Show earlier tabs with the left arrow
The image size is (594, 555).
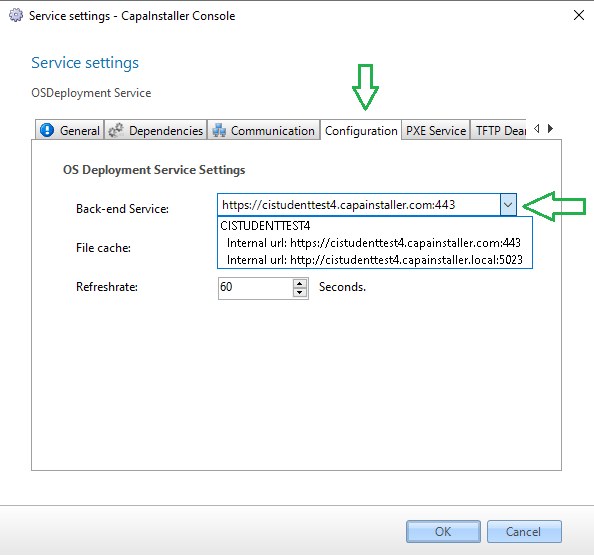tap(536, 128)
